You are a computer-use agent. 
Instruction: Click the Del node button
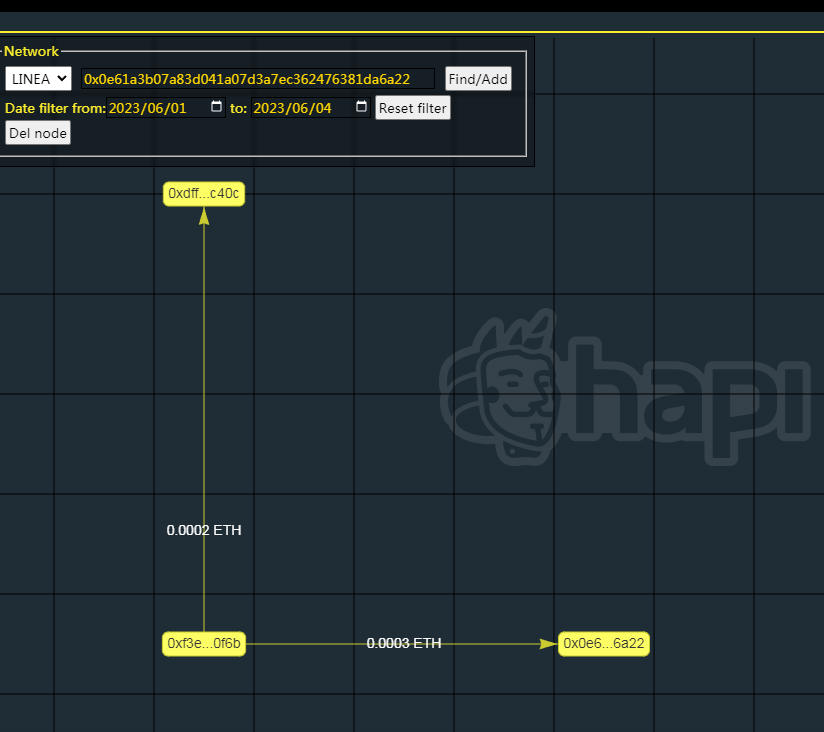(38, 133)
